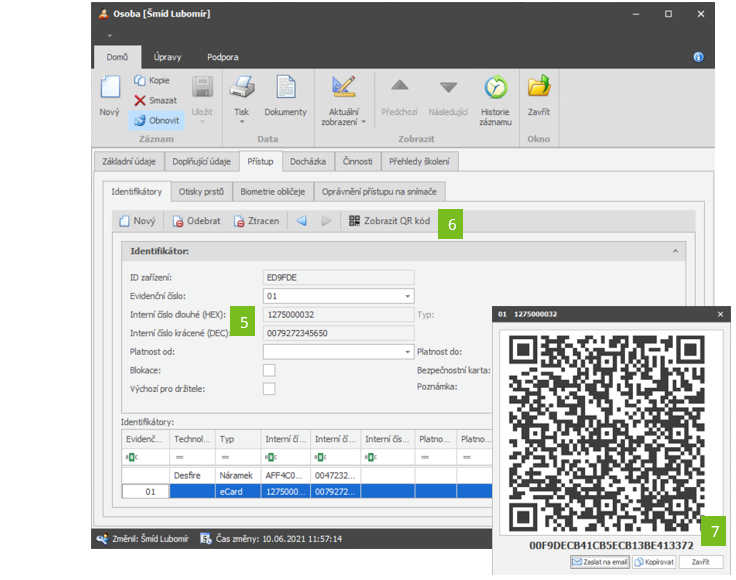
Task: Mark identifier as Ztracen
Action: point(256,221)
